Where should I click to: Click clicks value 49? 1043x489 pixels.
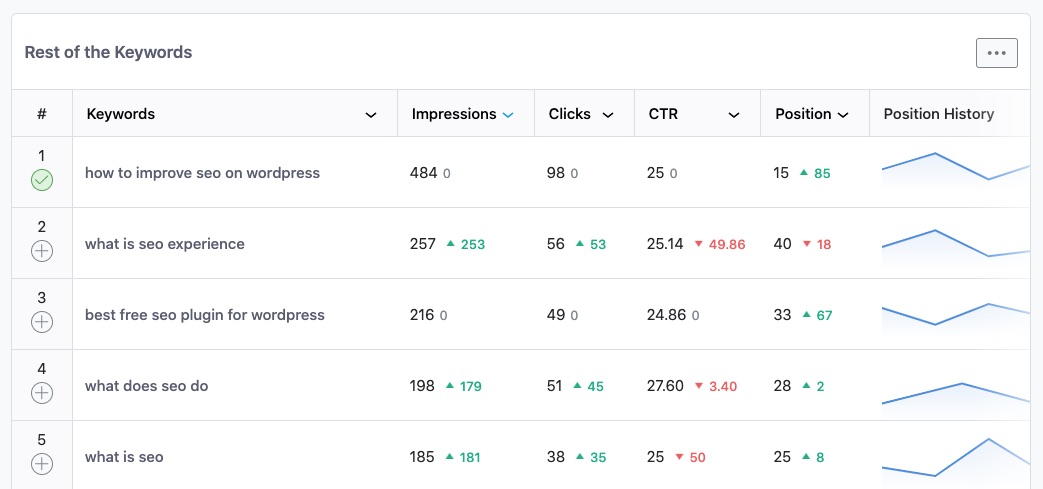[555, 315]
